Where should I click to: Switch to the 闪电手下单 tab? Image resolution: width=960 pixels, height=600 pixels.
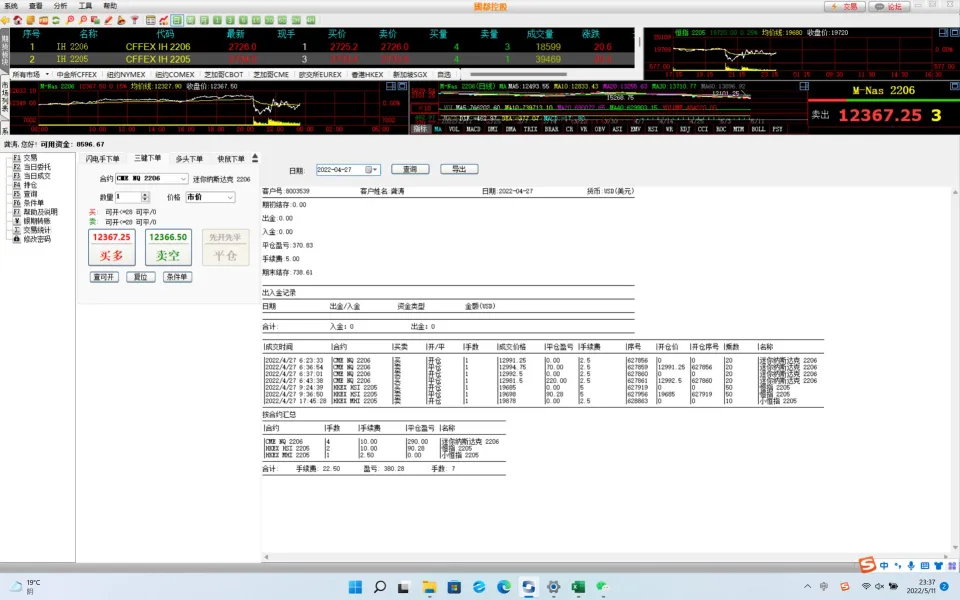pyautogui.click(x=103, y=159)
